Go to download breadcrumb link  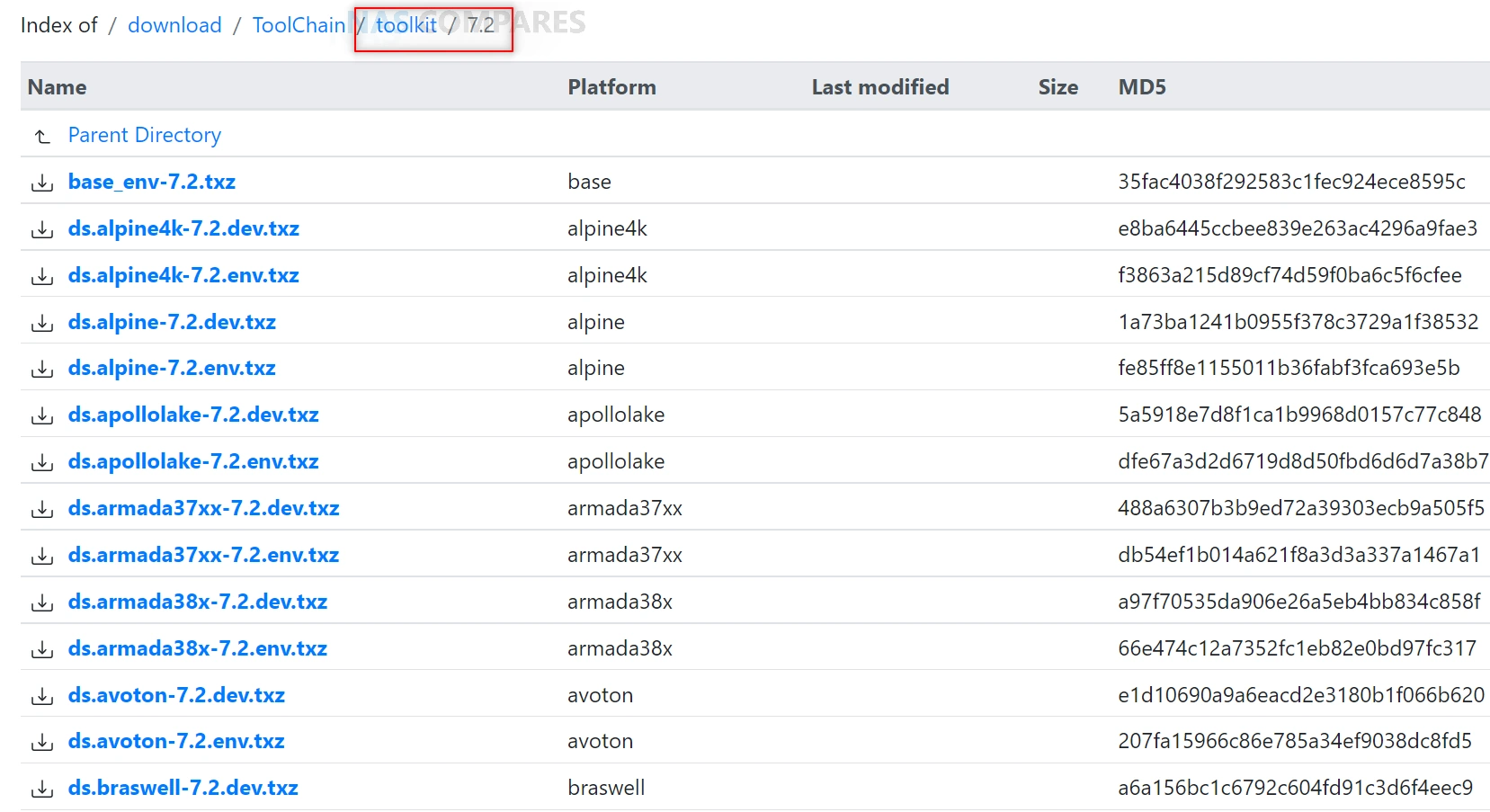point(174,25)
